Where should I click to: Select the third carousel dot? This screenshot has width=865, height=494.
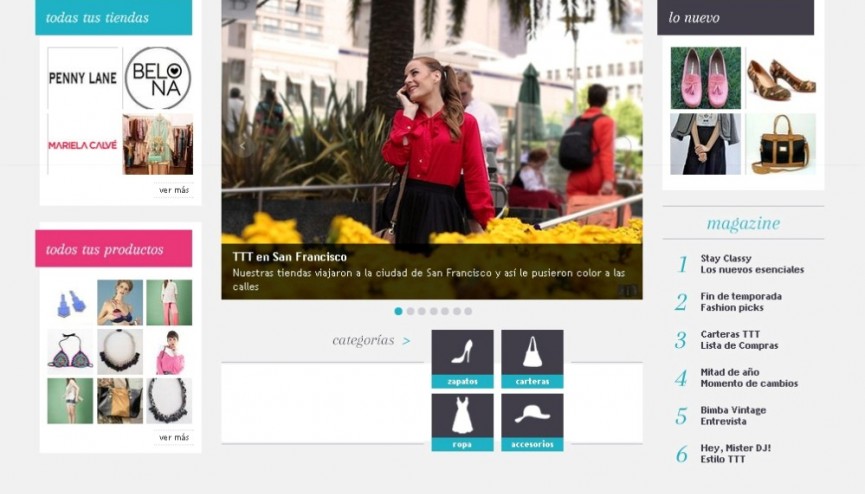point(422,311)
